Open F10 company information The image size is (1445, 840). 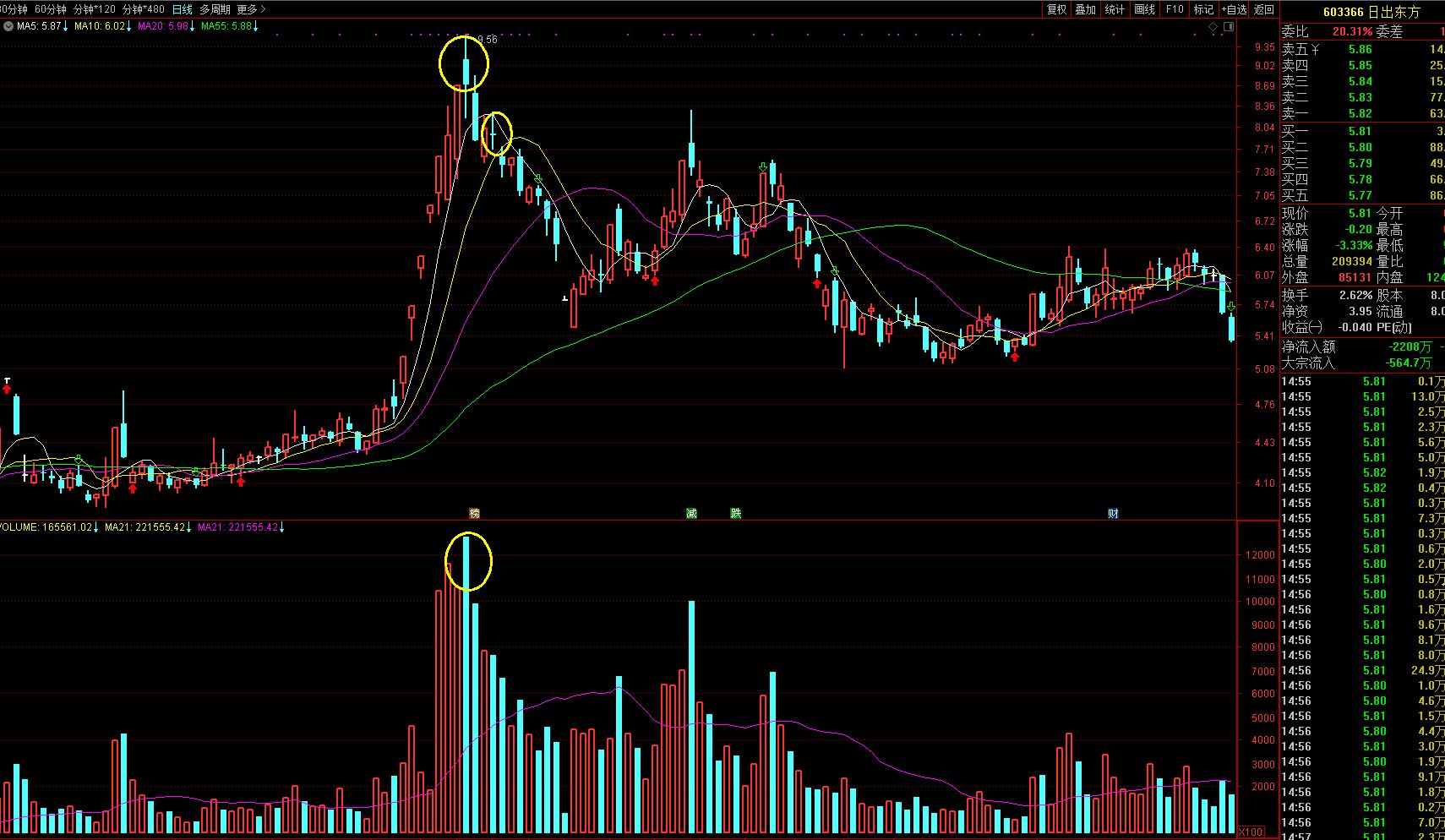pos(1175,9)
